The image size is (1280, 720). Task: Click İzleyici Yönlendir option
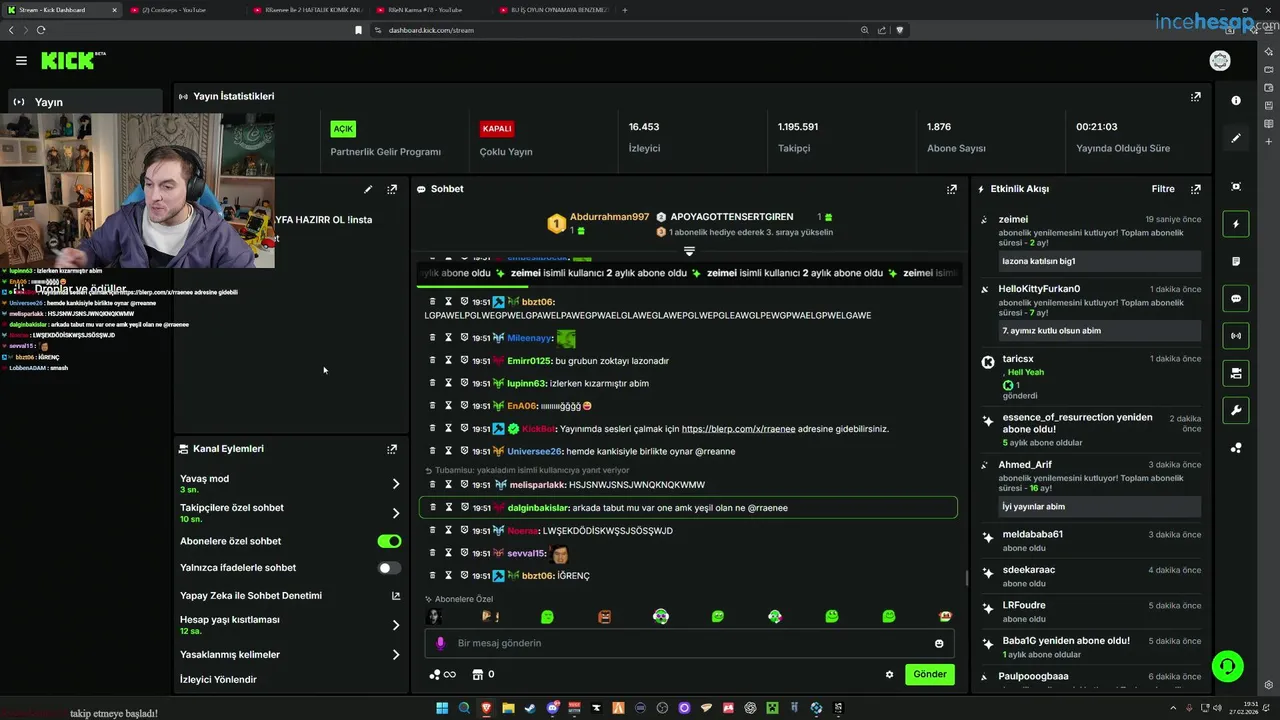[218, 680]
